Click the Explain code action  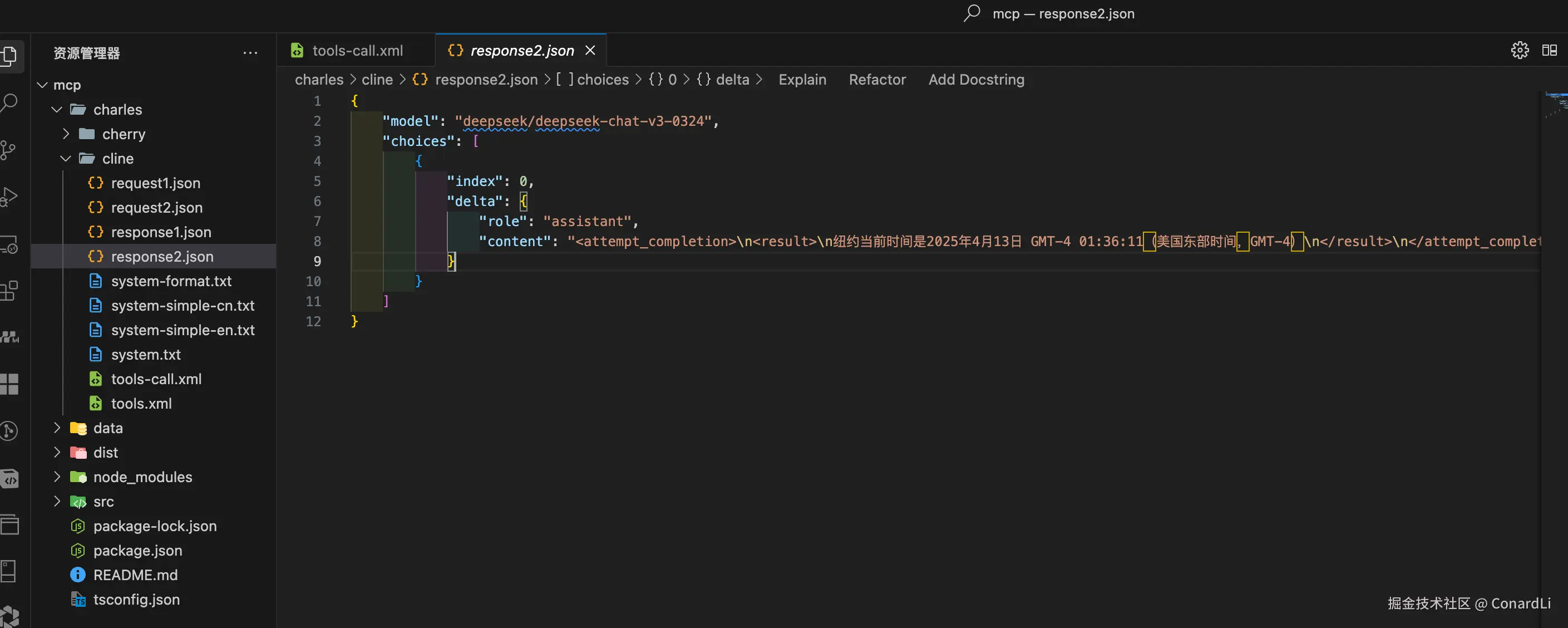pyautogui.click(x=802, y=80)
